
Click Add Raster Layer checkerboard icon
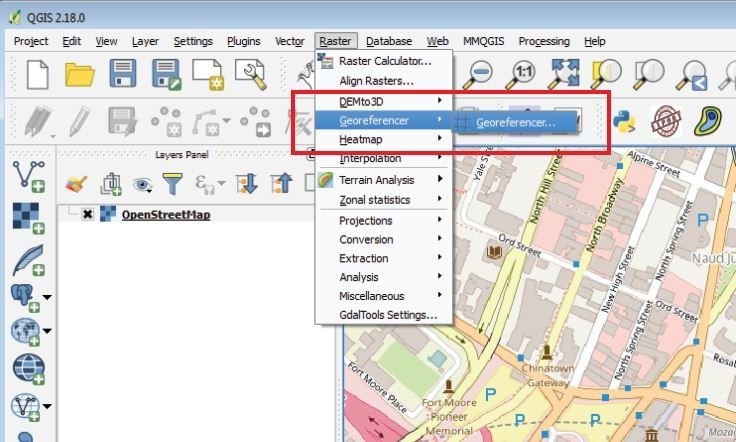pyautogui.click(x=29, y=218)
